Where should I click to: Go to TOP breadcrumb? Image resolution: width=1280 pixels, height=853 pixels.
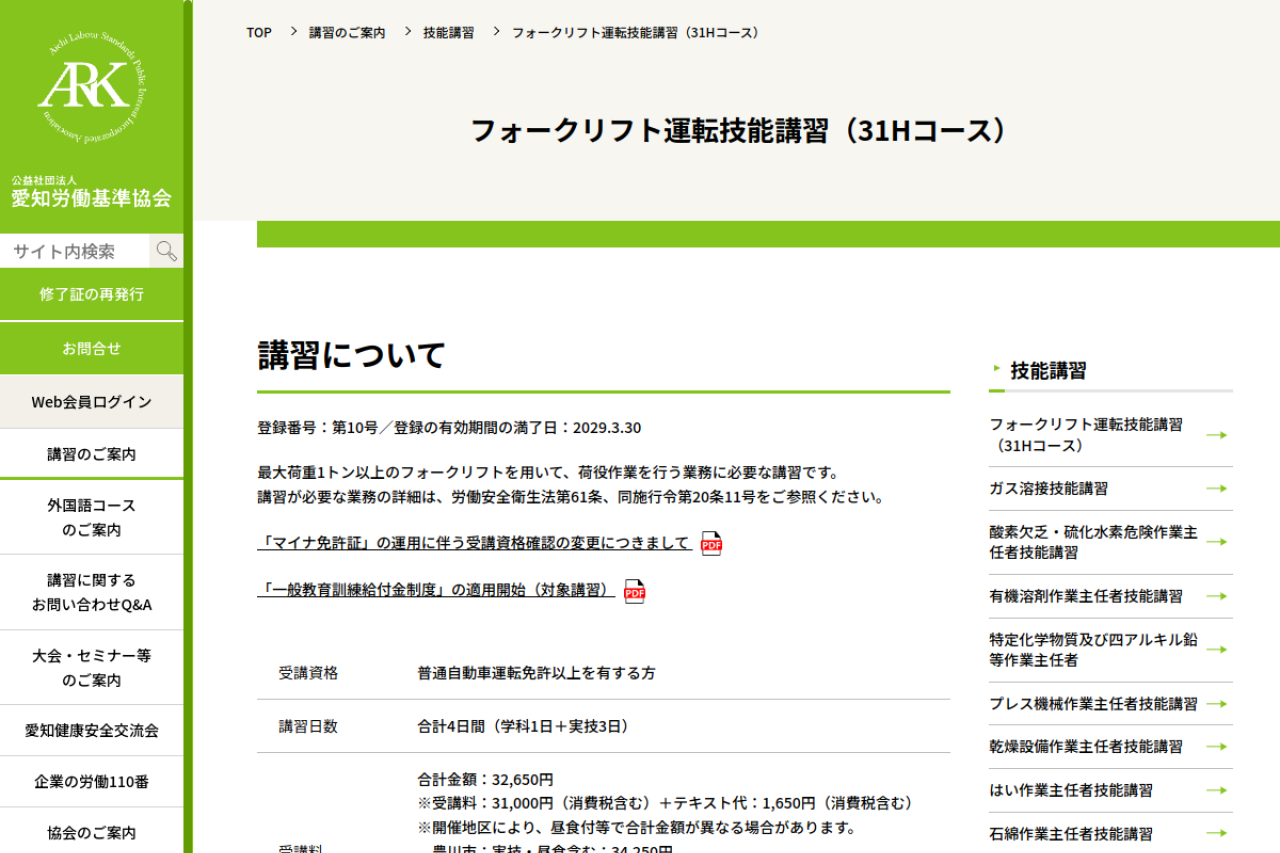[259, 33]
